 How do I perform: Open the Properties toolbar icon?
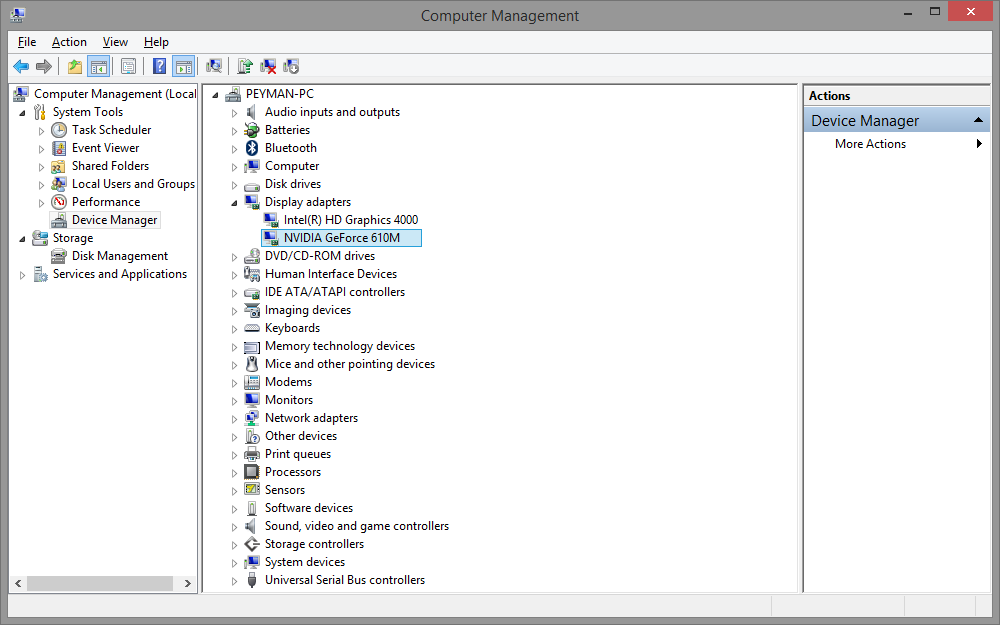click(128, 66)
